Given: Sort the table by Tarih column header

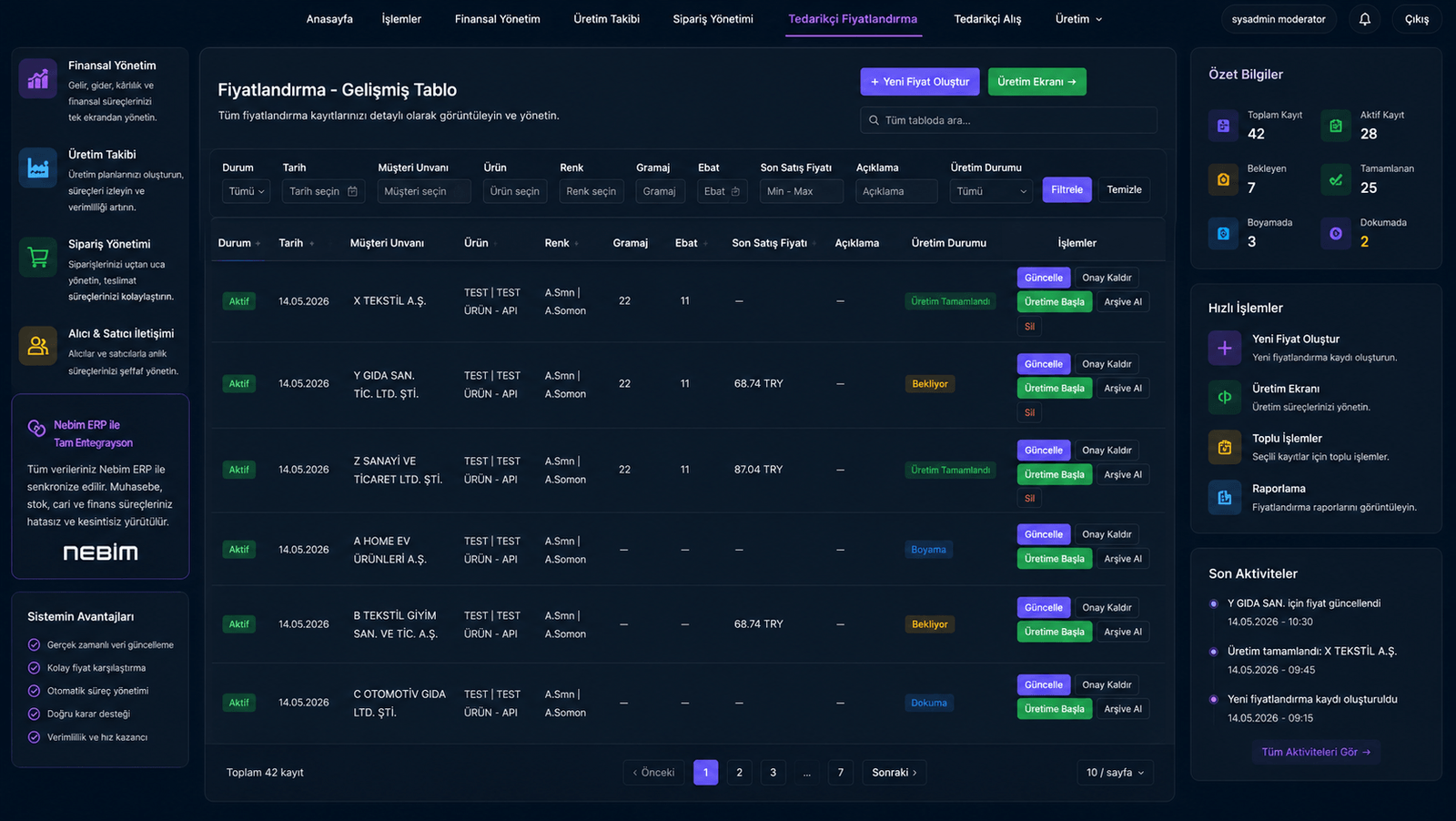Looking at the screenshot, I should click(x=297, y=243).
